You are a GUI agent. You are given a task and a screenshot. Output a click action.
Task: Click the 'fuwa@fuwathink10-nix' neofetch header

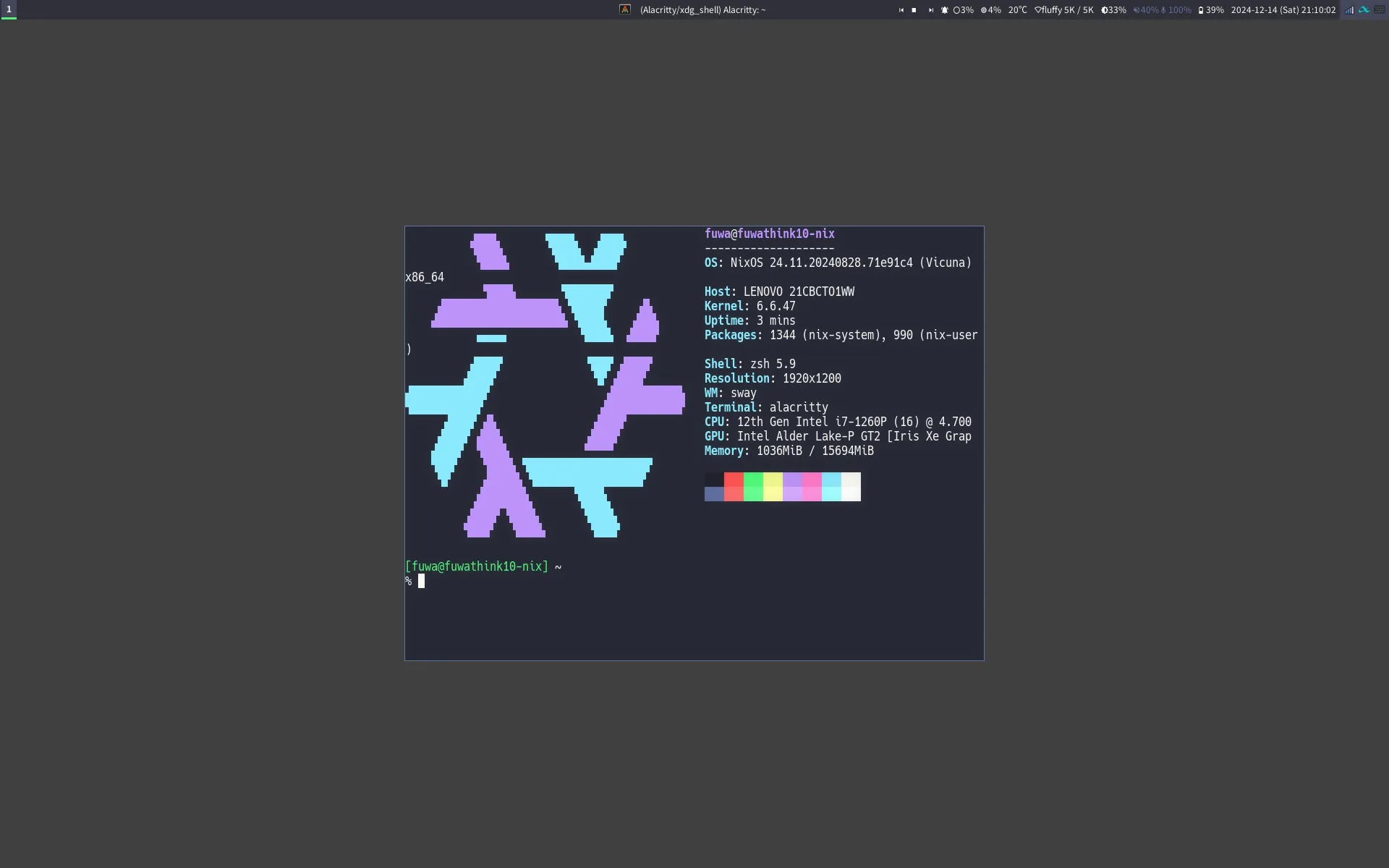click(x=769, y=234)
